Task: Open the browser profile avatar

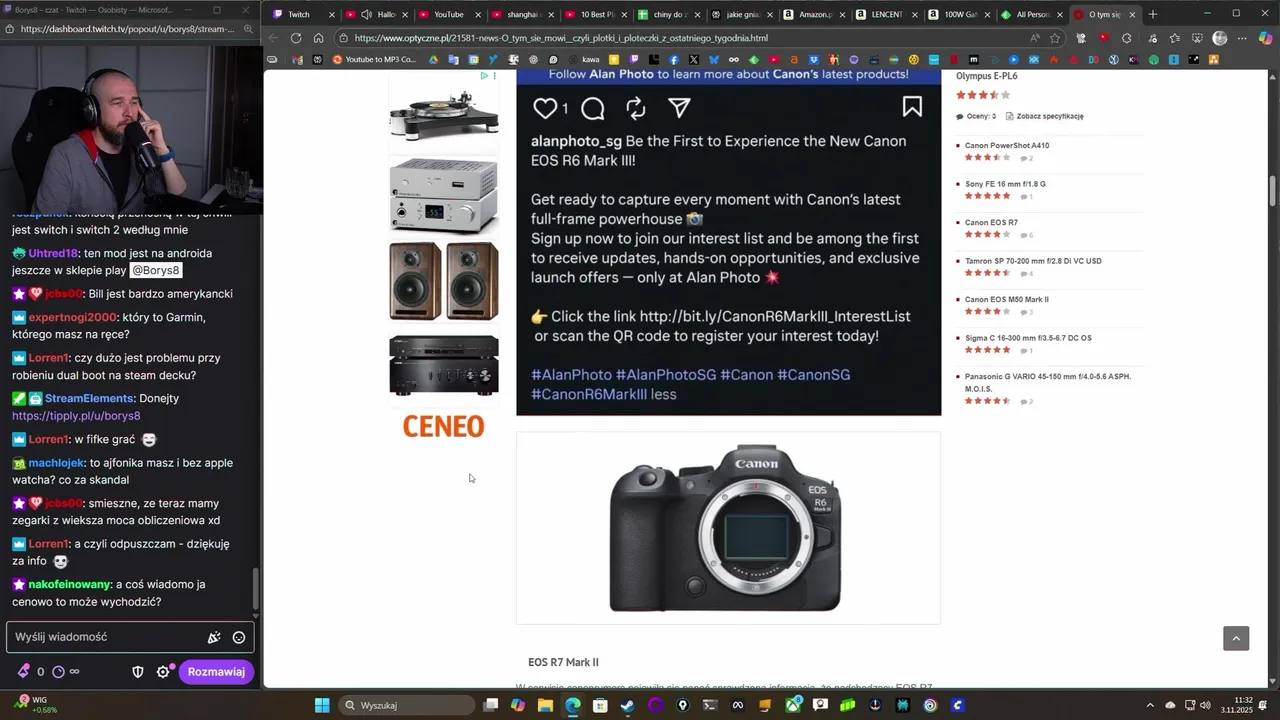Action: (x=1219, y=38)
